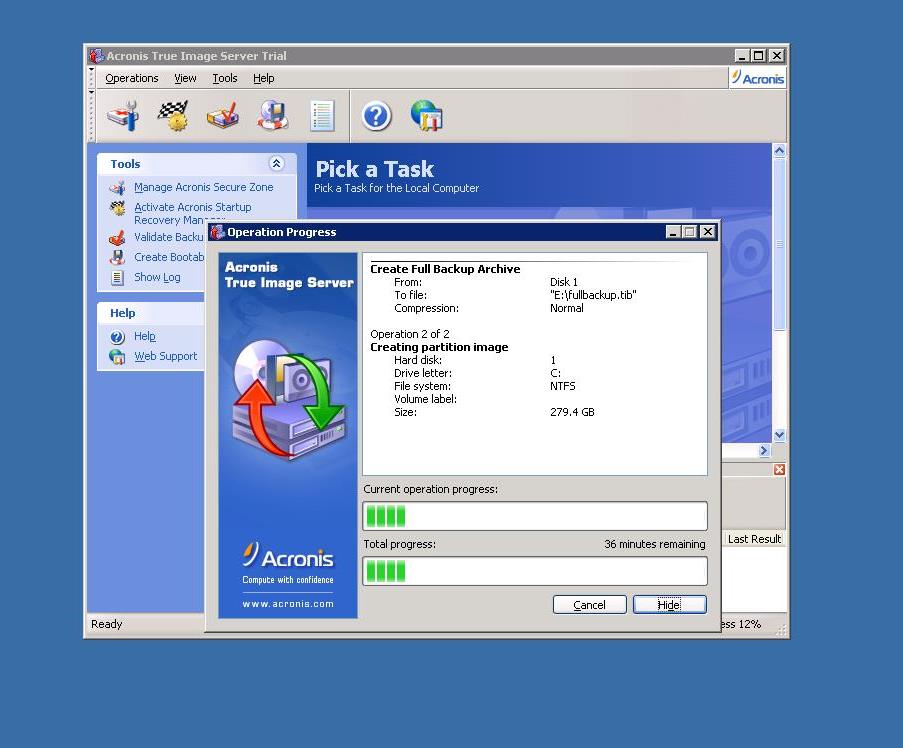The height and width of the screenshot is (748, 903).
Task: Click the Total progress bar
Action: click(535, 571)
